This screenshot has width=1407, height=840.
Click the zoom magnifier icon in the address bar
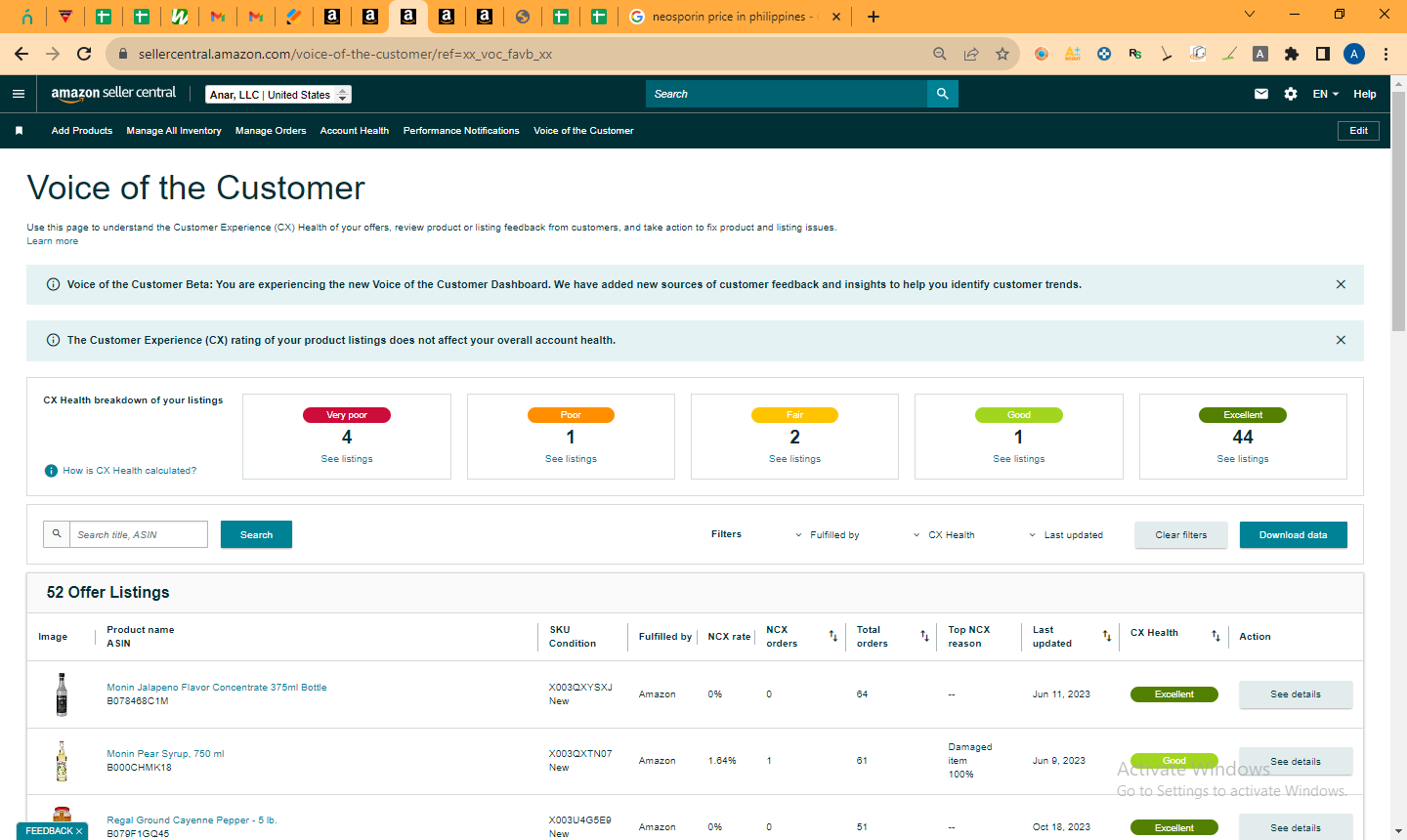(x=940, y=54)
